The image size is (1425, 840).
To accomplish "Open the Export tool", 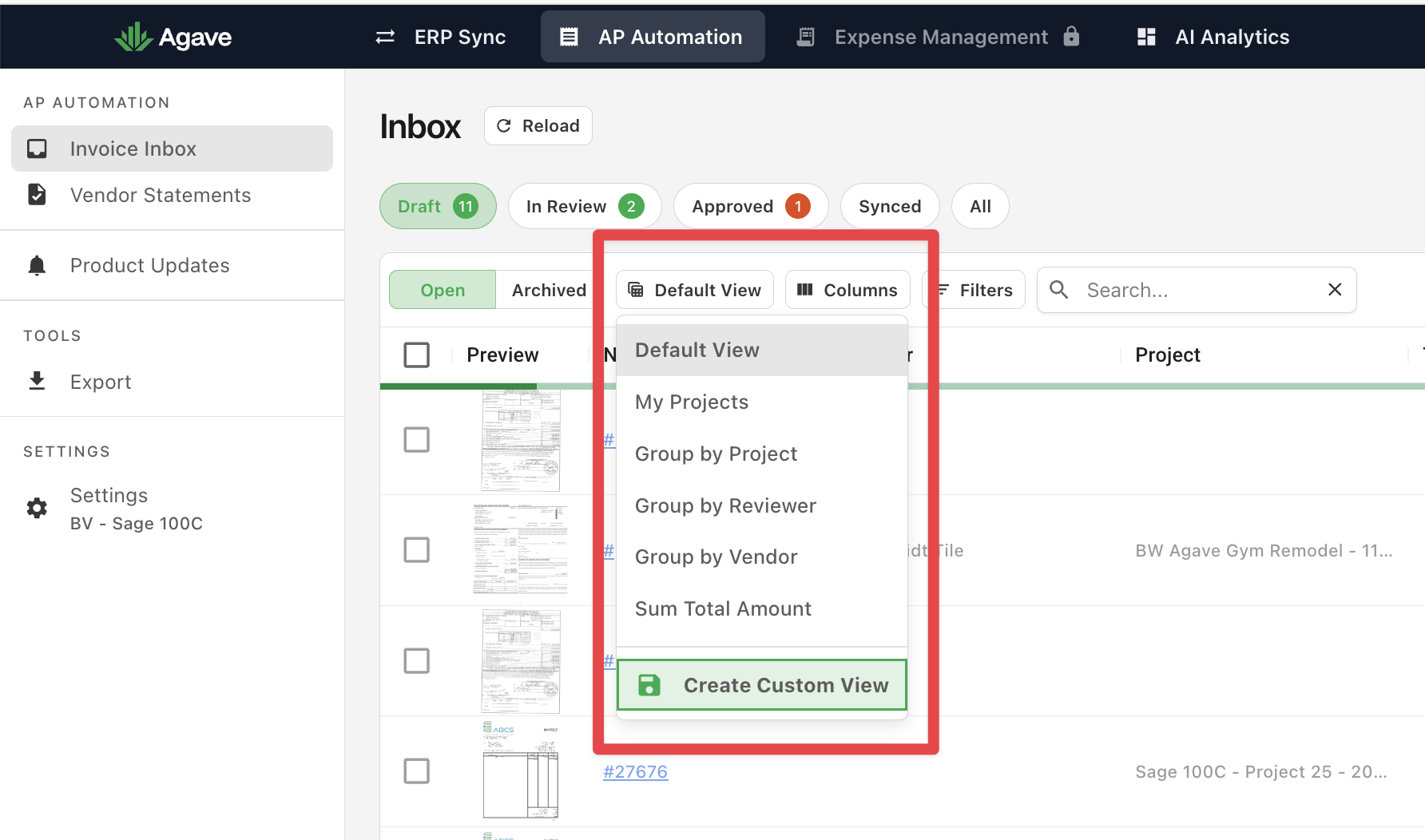I will [172, 382].
